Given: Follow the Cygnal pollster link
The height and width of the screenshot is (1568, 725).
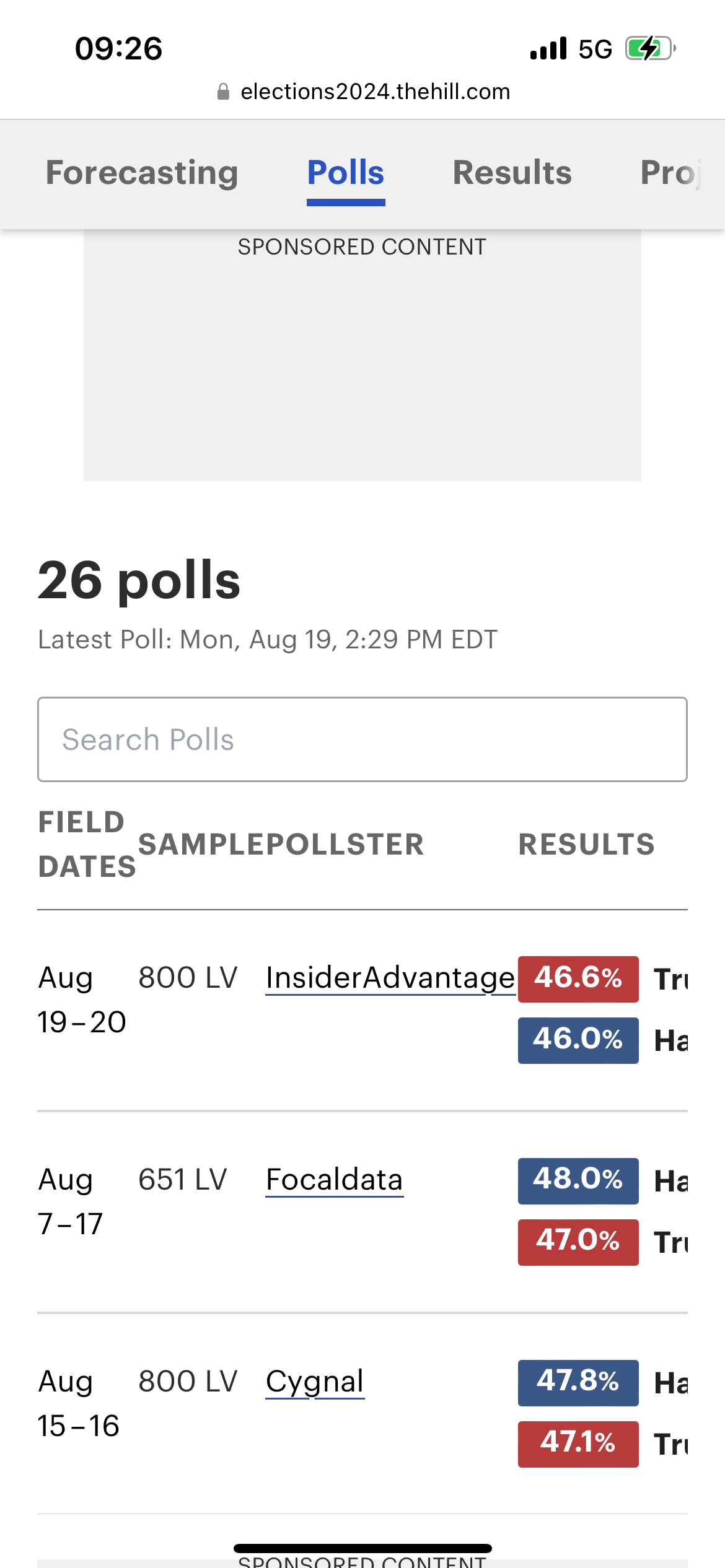Looking at the screenshot, I should click(x=315, y=1382).
